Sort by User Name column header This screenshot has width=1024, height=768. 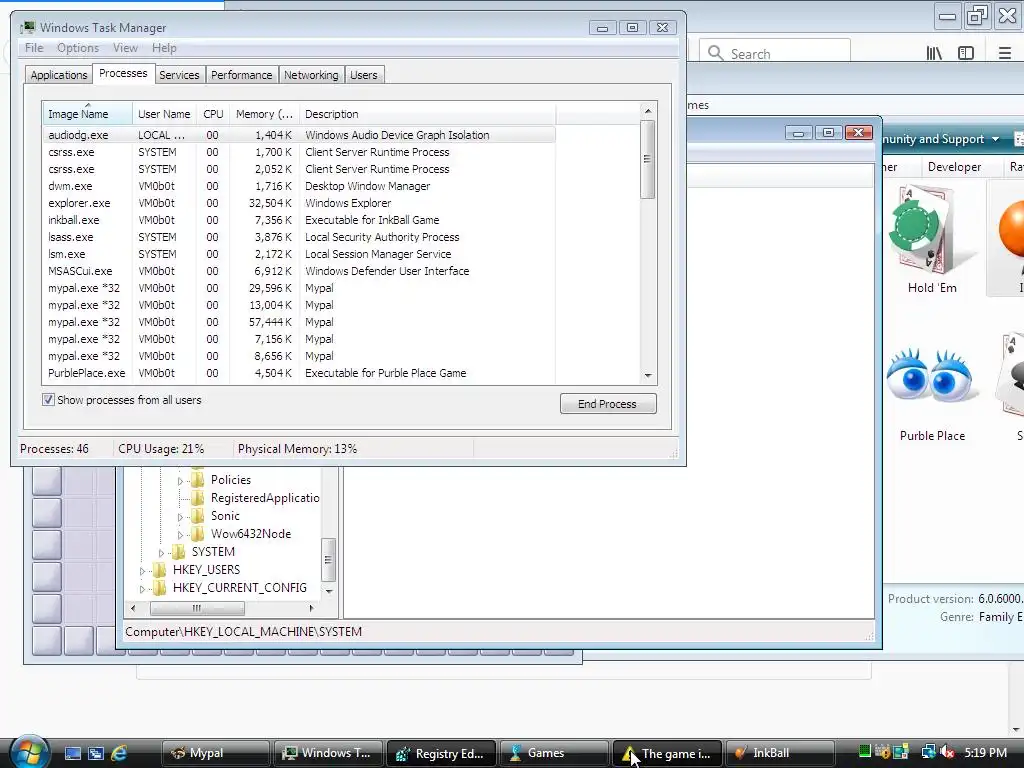(164, 114)
